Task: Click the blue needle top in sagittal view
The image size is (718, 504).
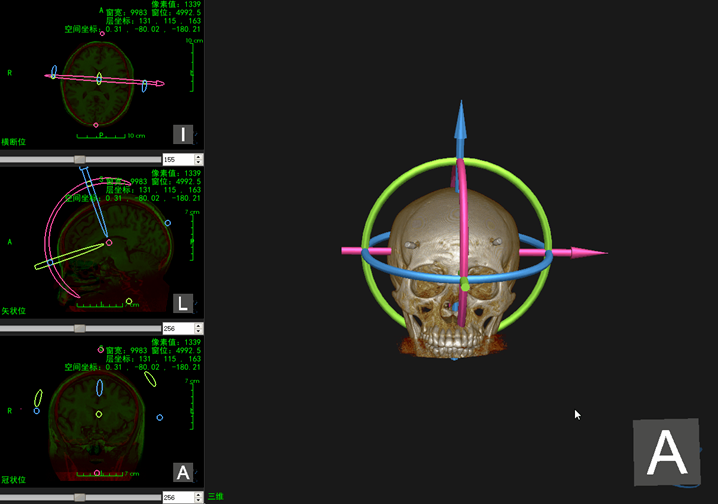Action: pos(84,170)
